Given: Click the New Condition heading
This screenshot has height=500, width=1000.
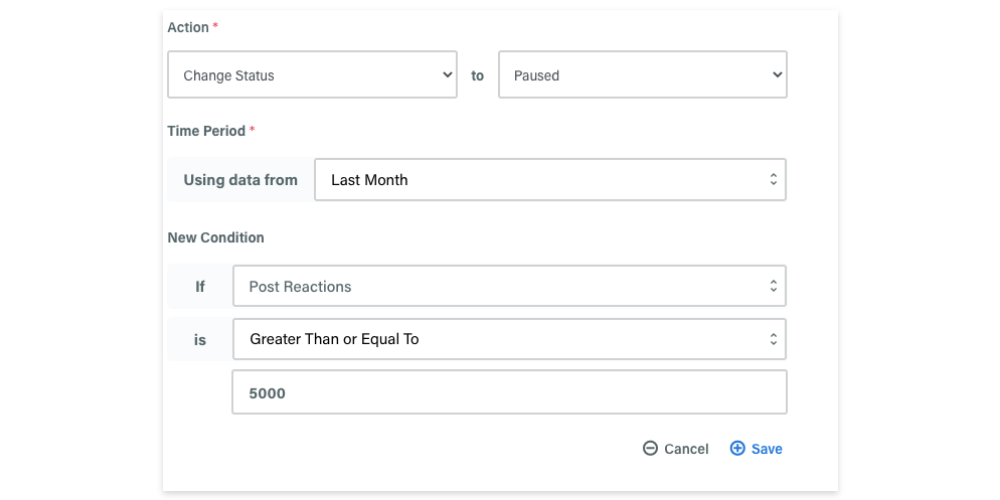Looking at the screenshot, I should [x=216, y=237].
